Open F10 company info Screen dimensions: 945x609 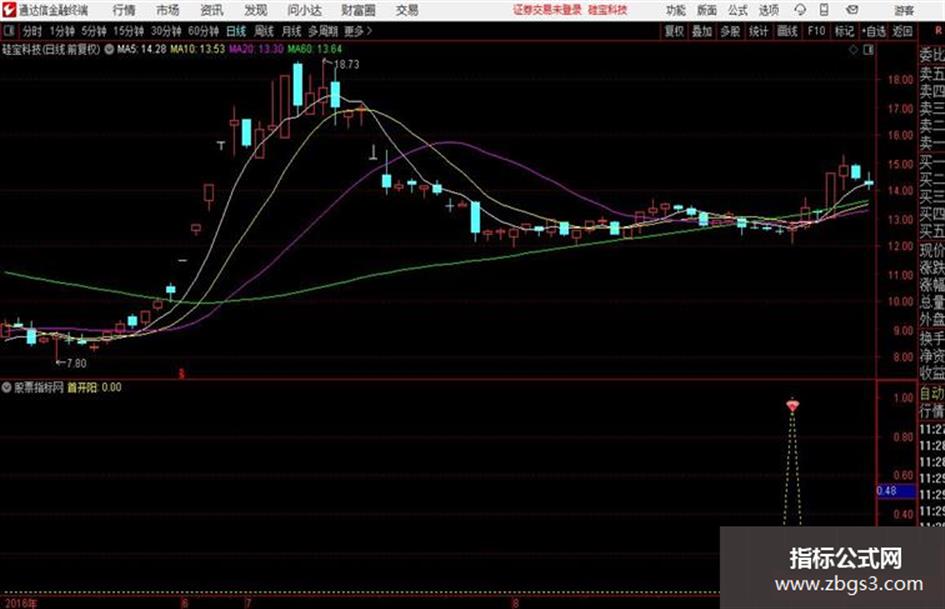click(x=816, y=31)
